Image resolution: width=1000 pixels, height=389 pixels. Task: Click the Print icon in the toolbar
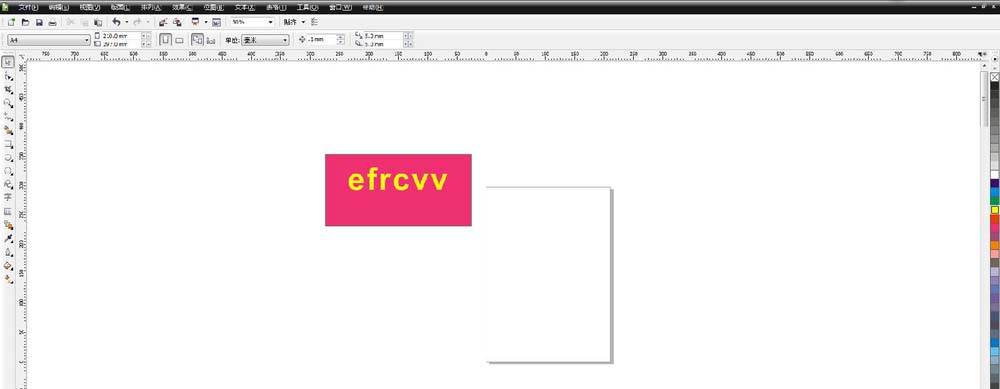[x=53, y=22]
